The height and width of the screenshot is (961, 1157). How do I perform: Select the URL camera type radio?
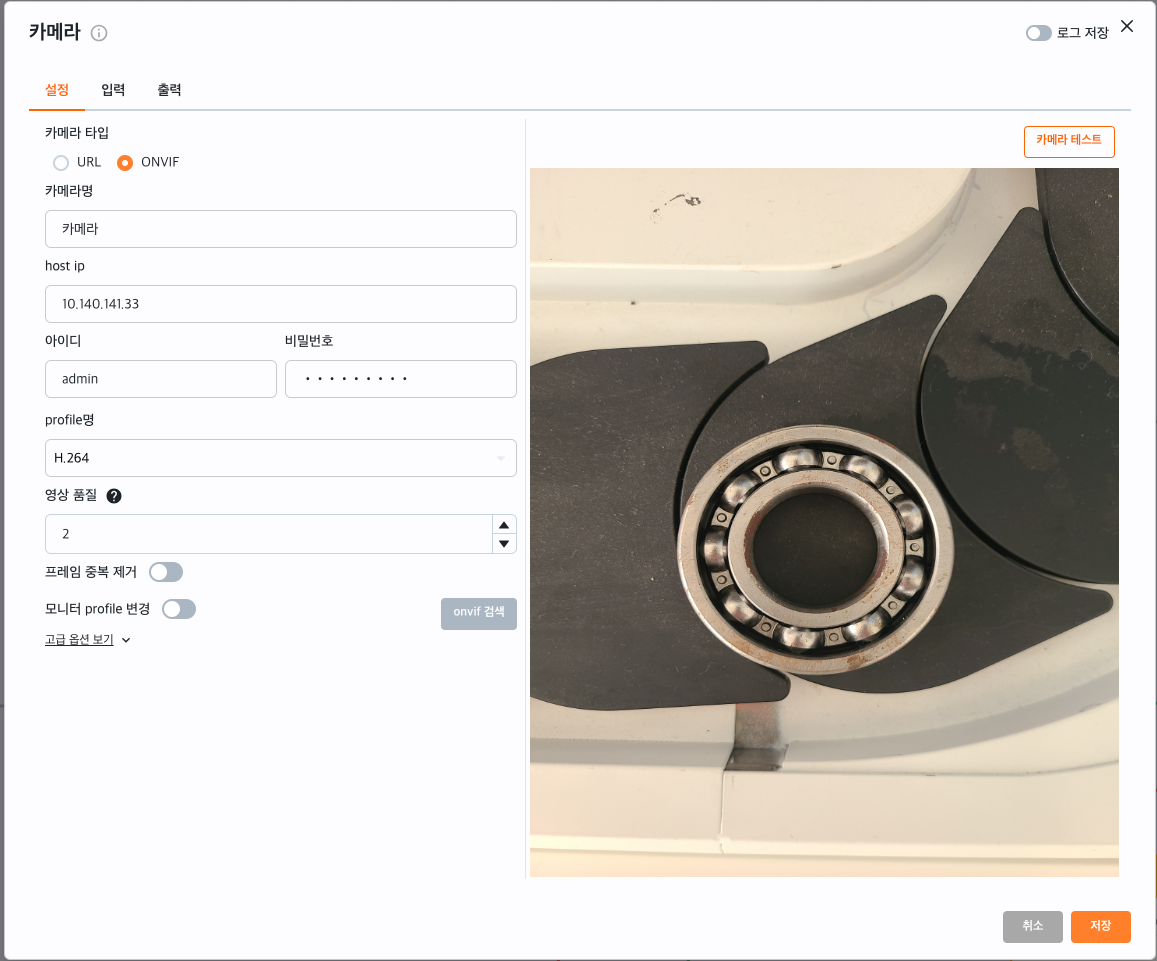61,162
